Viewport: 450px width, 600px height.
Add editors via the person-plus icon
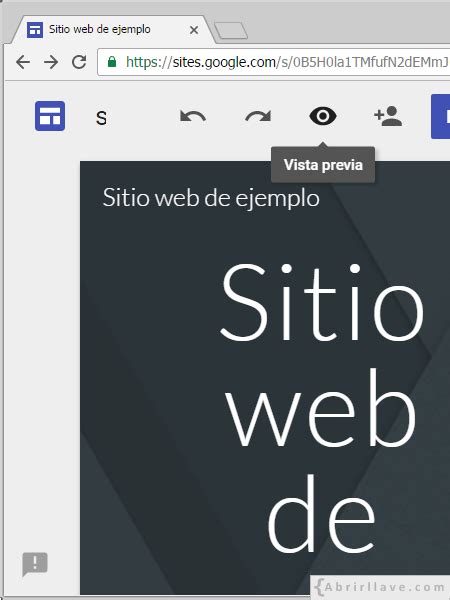pos(388,116)
